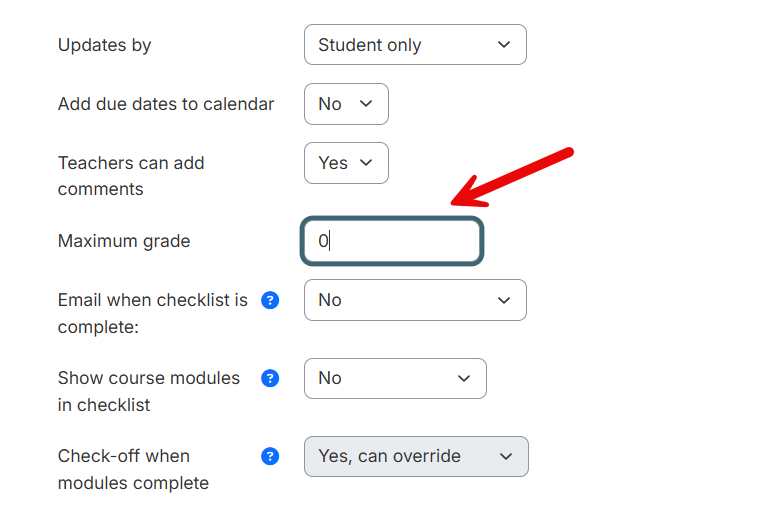Click the chevron beside No for due dates
Screen dimensions: 757x505
[x=366, y=104]
